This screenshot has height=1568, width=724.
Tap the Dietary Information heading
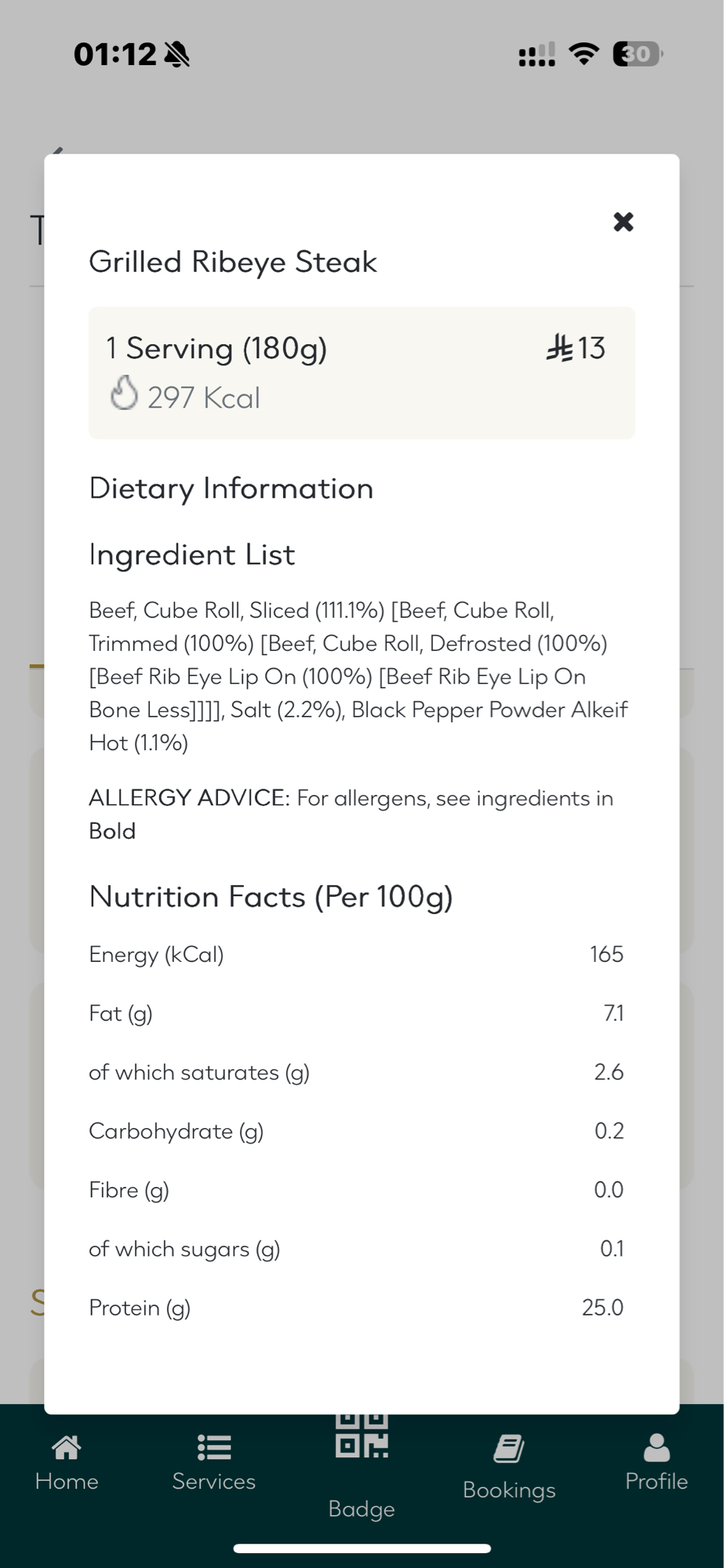(231, 488)
